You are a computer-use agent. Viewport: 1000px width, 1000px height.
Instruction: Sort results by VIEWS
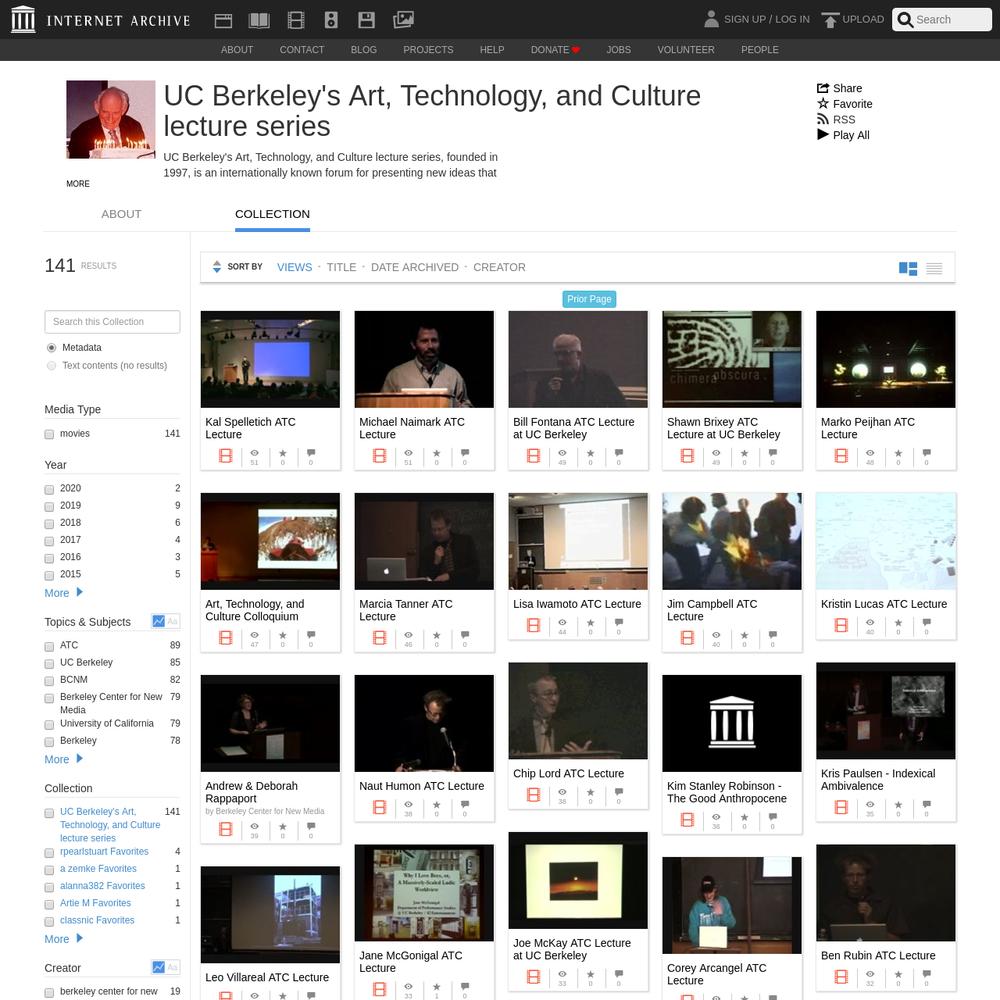(295, 267)
